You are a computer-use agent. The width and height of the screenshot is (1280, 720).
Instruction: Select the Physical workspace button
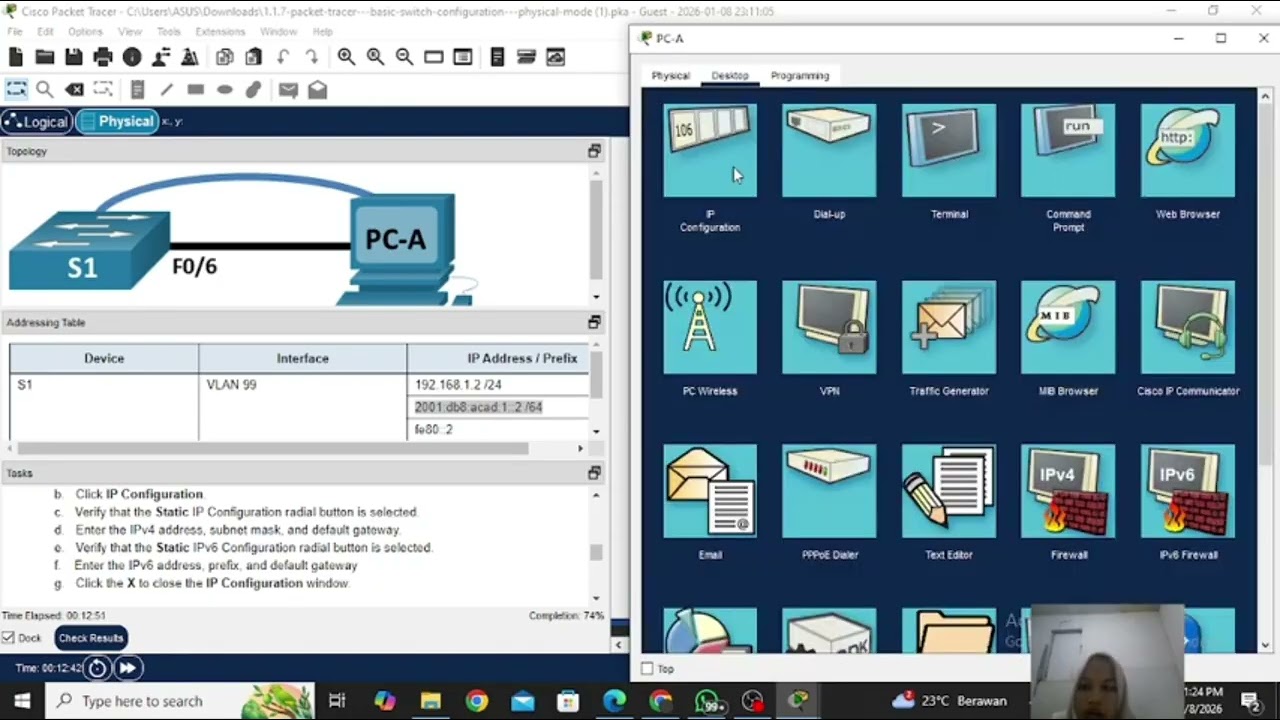tap(116, 122)
